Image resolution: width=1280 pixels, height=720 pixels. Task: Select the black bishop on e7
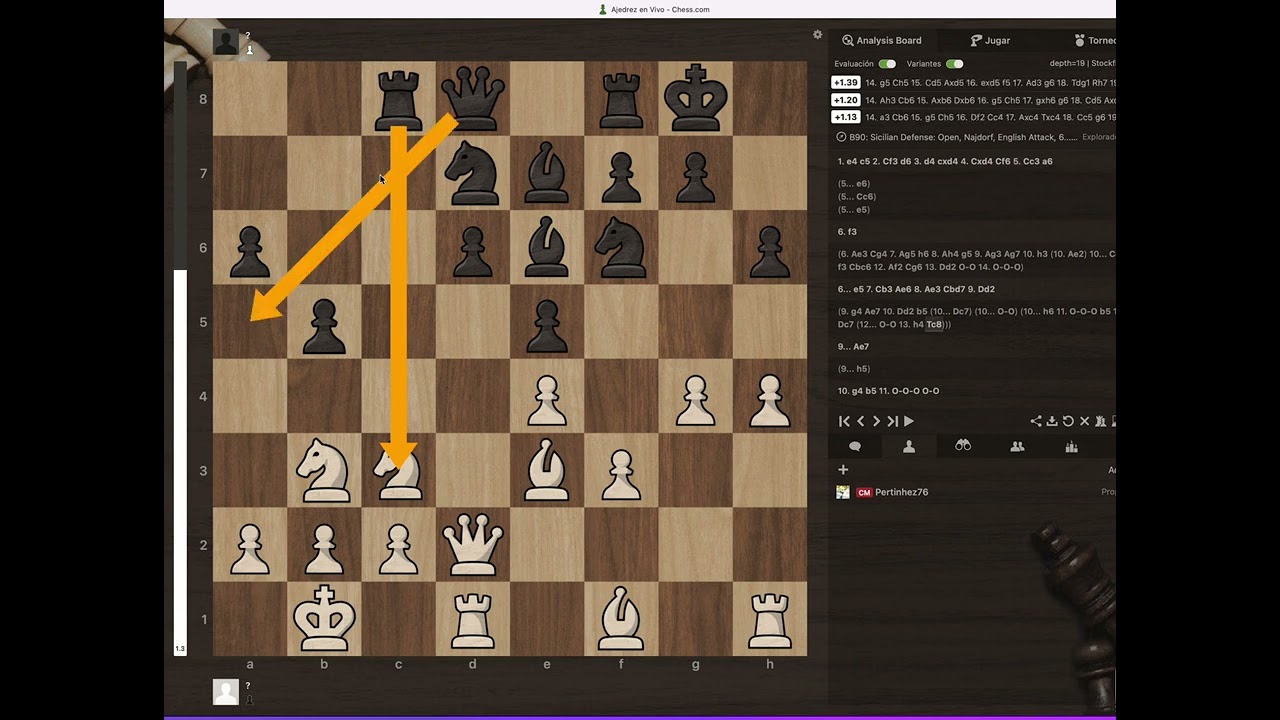pos(546,173)
